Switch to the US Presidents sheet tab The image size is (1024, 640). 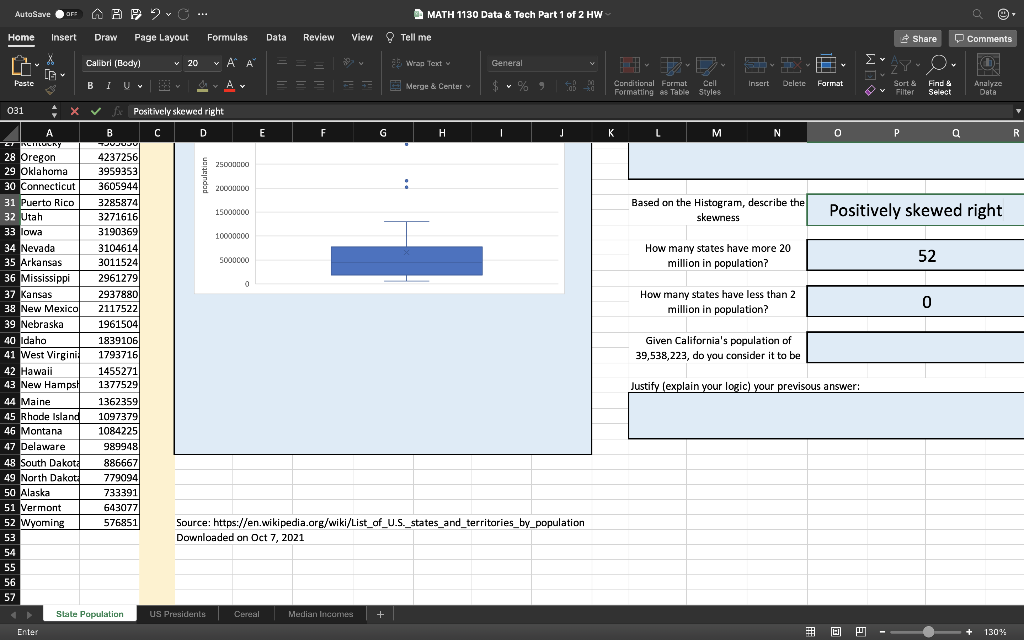click(x=177, y=614)
